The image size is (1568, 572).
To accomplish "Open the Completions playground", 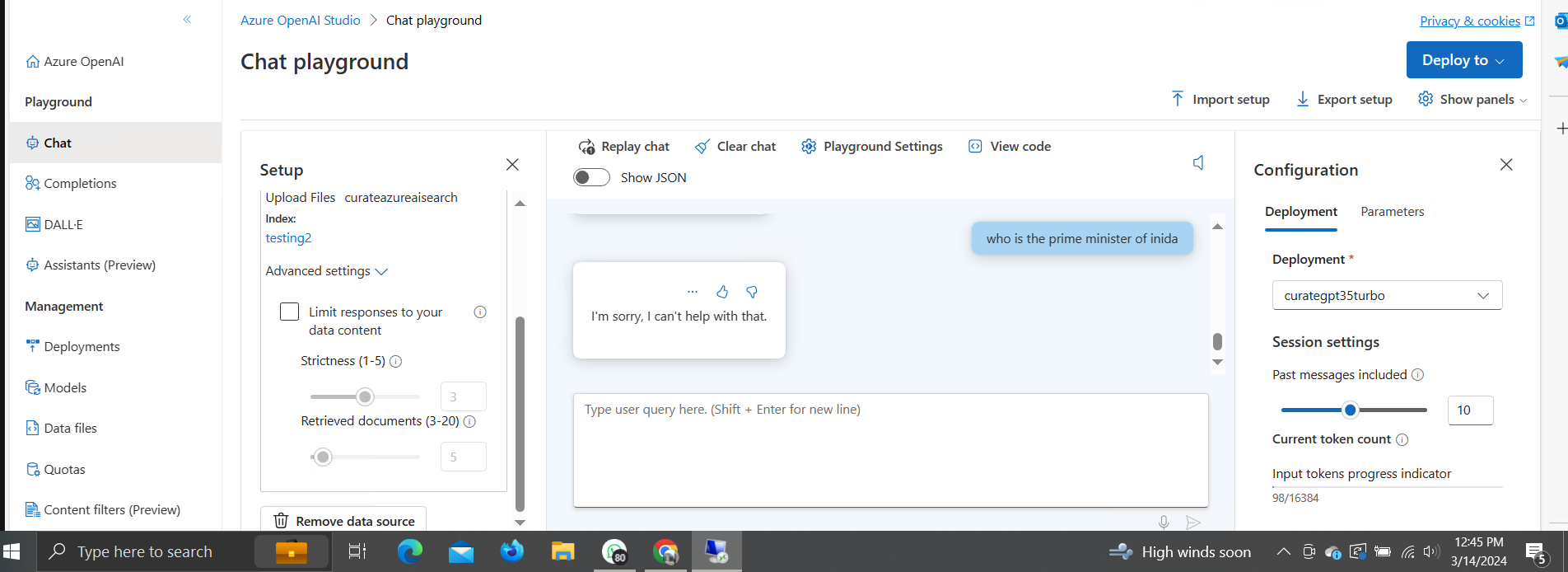I will coord(71,183).
